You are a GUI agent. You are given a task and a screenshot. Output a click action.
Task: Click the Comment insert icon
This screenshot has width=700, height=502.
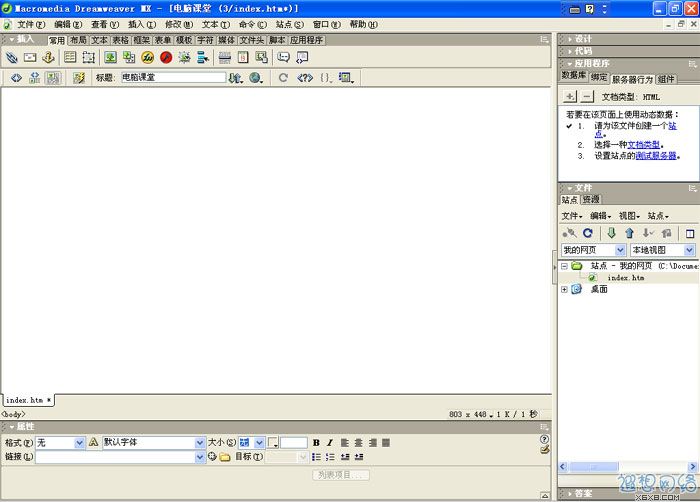283,57
